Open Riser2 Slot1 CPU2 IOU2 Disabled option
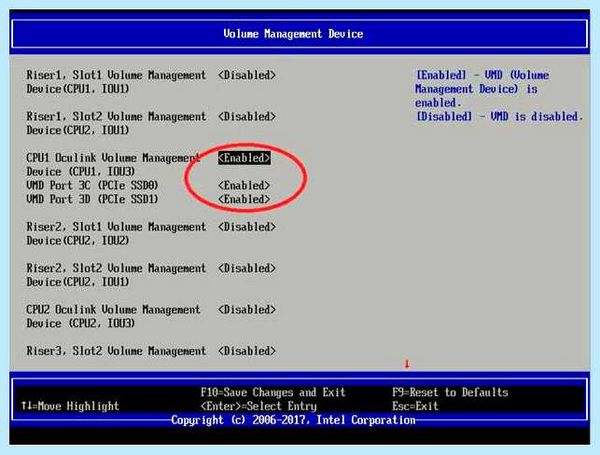Screen dimensions: 600x455 247,227
